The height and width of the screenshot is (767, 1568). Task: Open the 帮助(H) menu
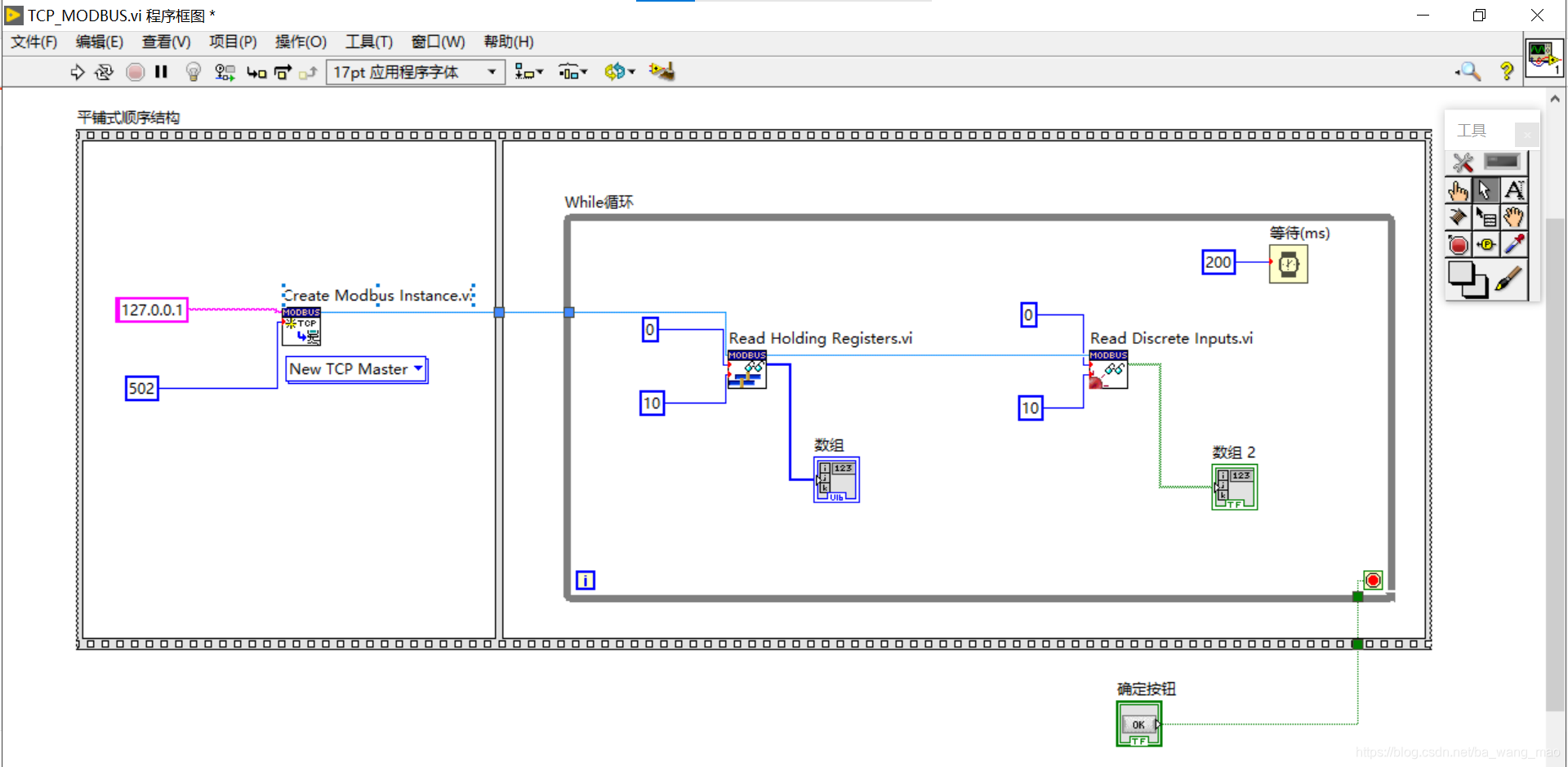508,42
